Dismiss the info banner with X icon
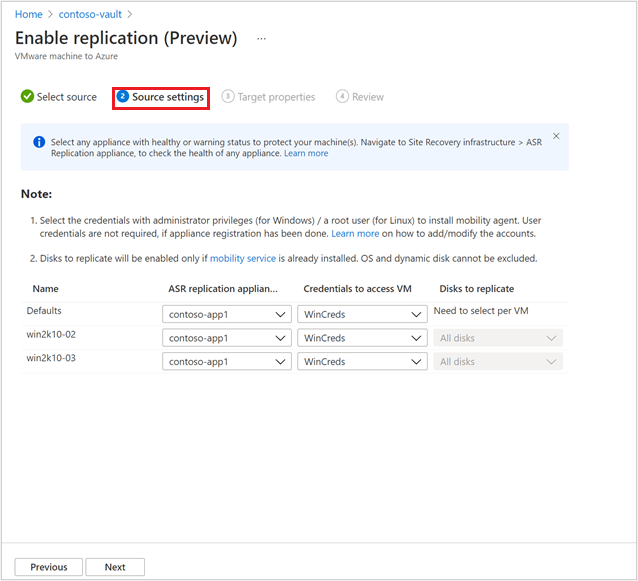Screen dimensions: 638x581 556,136
